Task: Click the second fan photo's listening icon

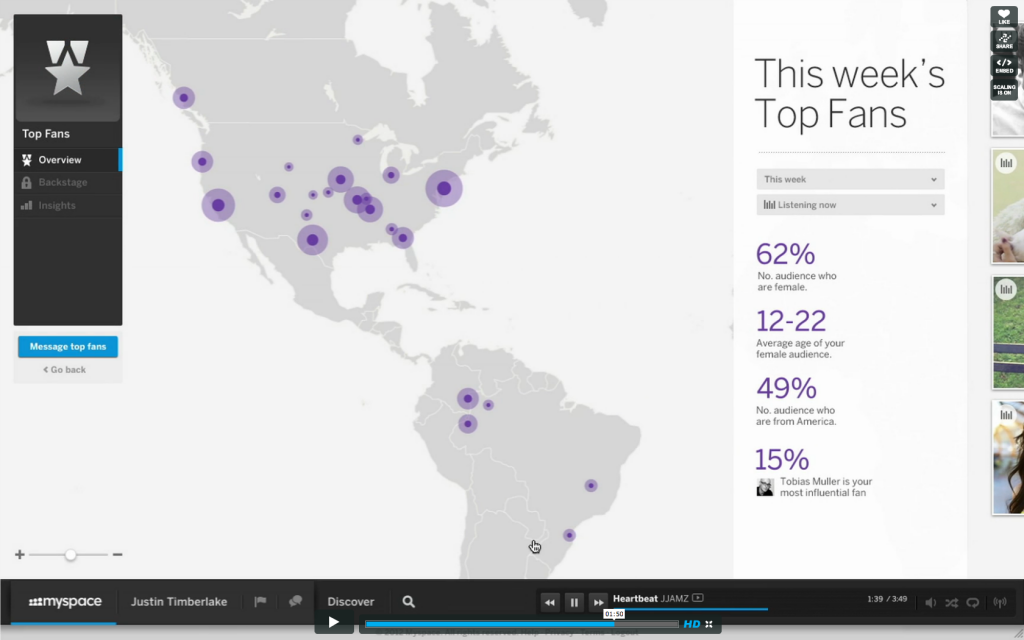Action: point(1006,163)
